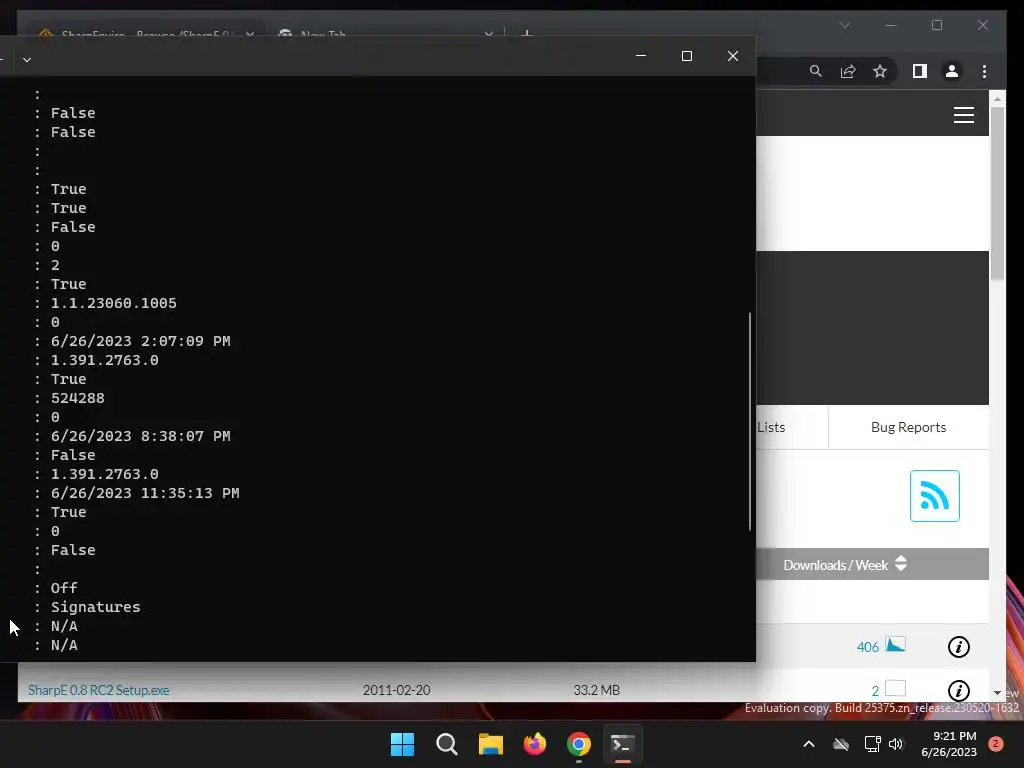The image size is (1024, 768).
Task: Click the OneDrive cloud tray icon
Action: pos(841,744)
